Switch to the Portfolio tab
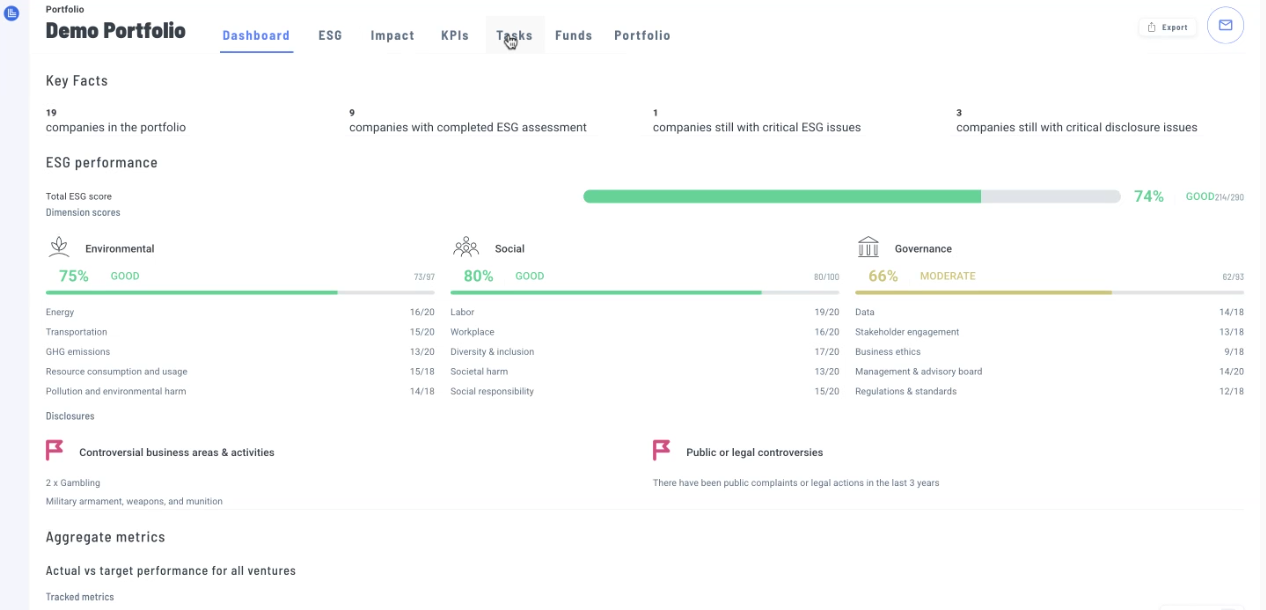This screenshot has width=1266, height=610. [x=642, y=36]
